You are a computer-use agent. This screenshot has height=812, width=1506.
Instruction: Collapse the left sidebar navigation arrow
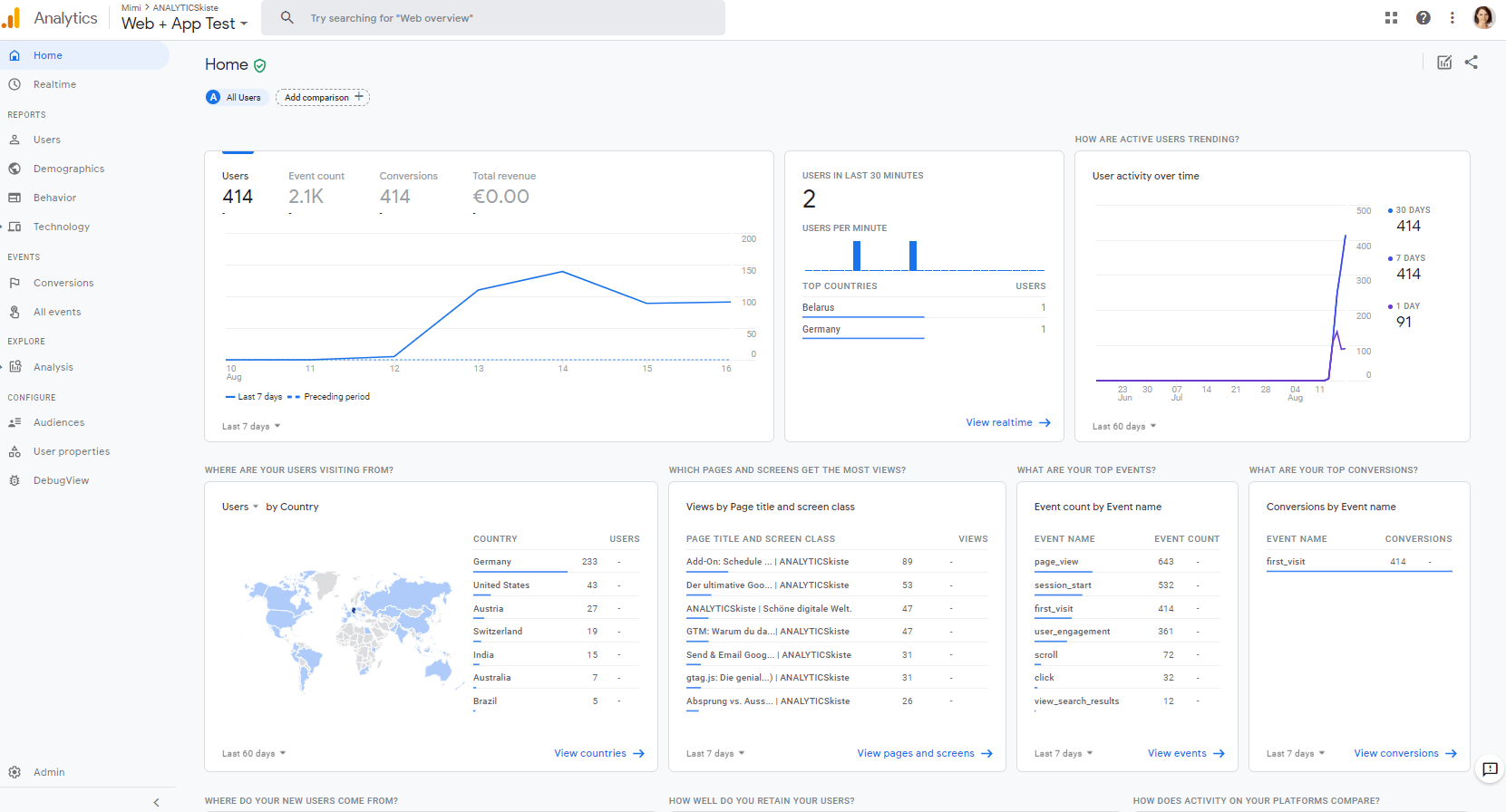point(156,802)
